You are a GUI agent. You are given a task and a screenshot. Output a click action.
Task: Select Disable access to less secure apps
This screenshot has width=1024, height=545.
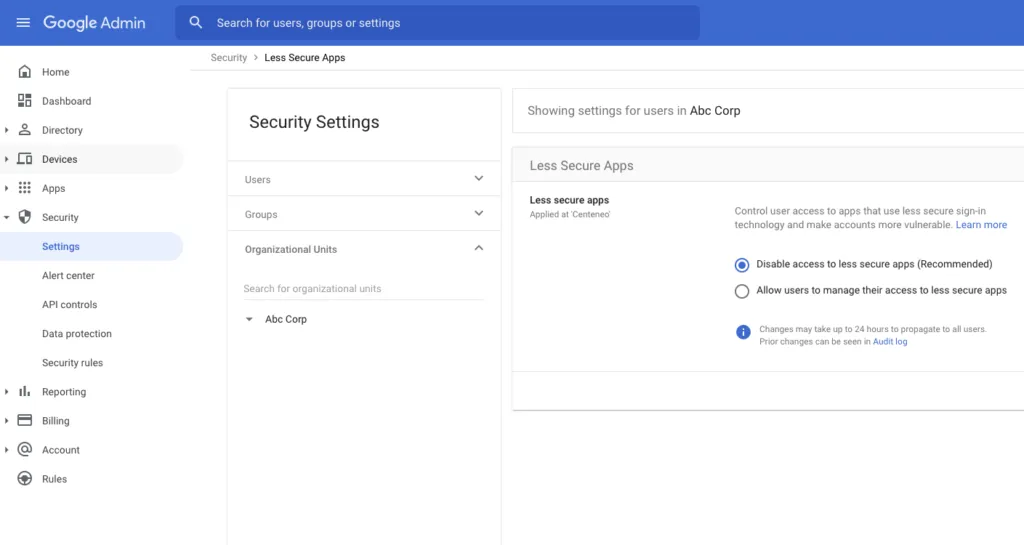[x=742, y=265]
